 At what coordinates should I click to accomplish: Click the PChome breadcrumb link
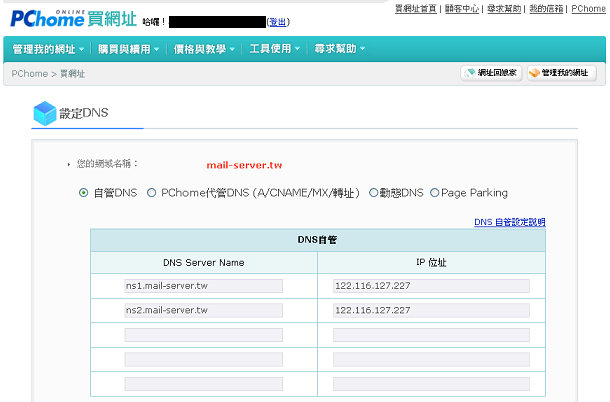tap(30, 74)
